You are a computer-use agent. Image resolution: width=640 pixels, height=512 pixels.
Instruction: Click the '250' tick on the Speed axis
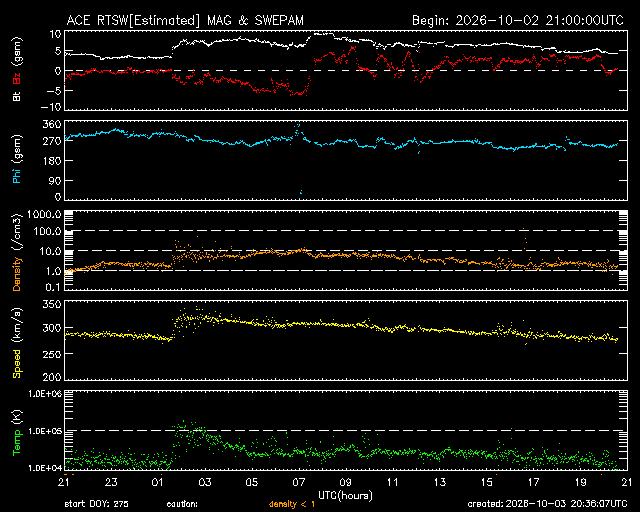pos(52,354)
